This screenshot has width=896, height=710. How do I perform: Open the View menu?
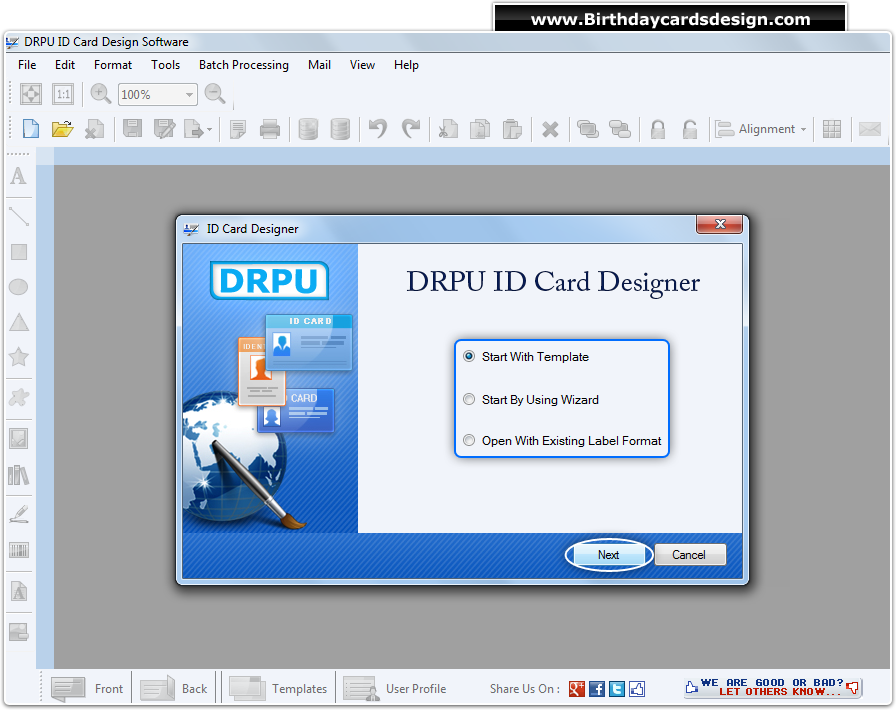tap(362, 65)
